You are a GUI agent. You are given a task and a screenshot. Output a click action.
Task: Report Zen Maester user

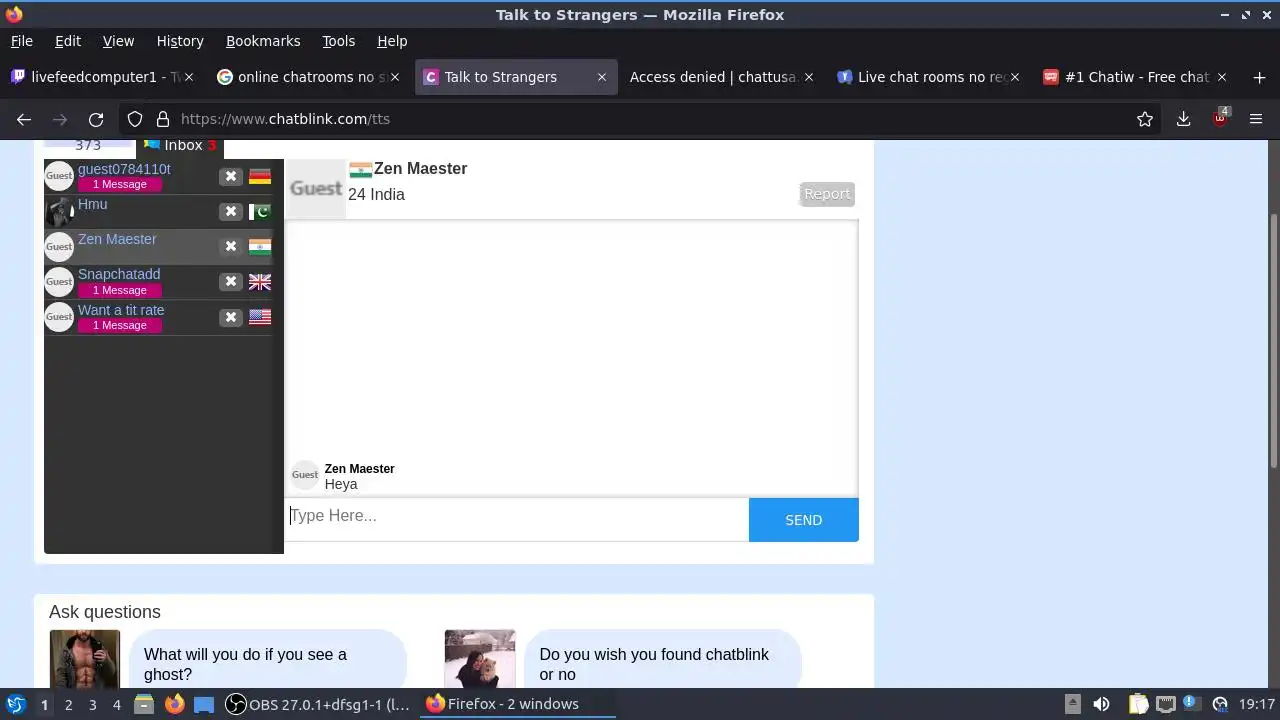click(827, 194)
